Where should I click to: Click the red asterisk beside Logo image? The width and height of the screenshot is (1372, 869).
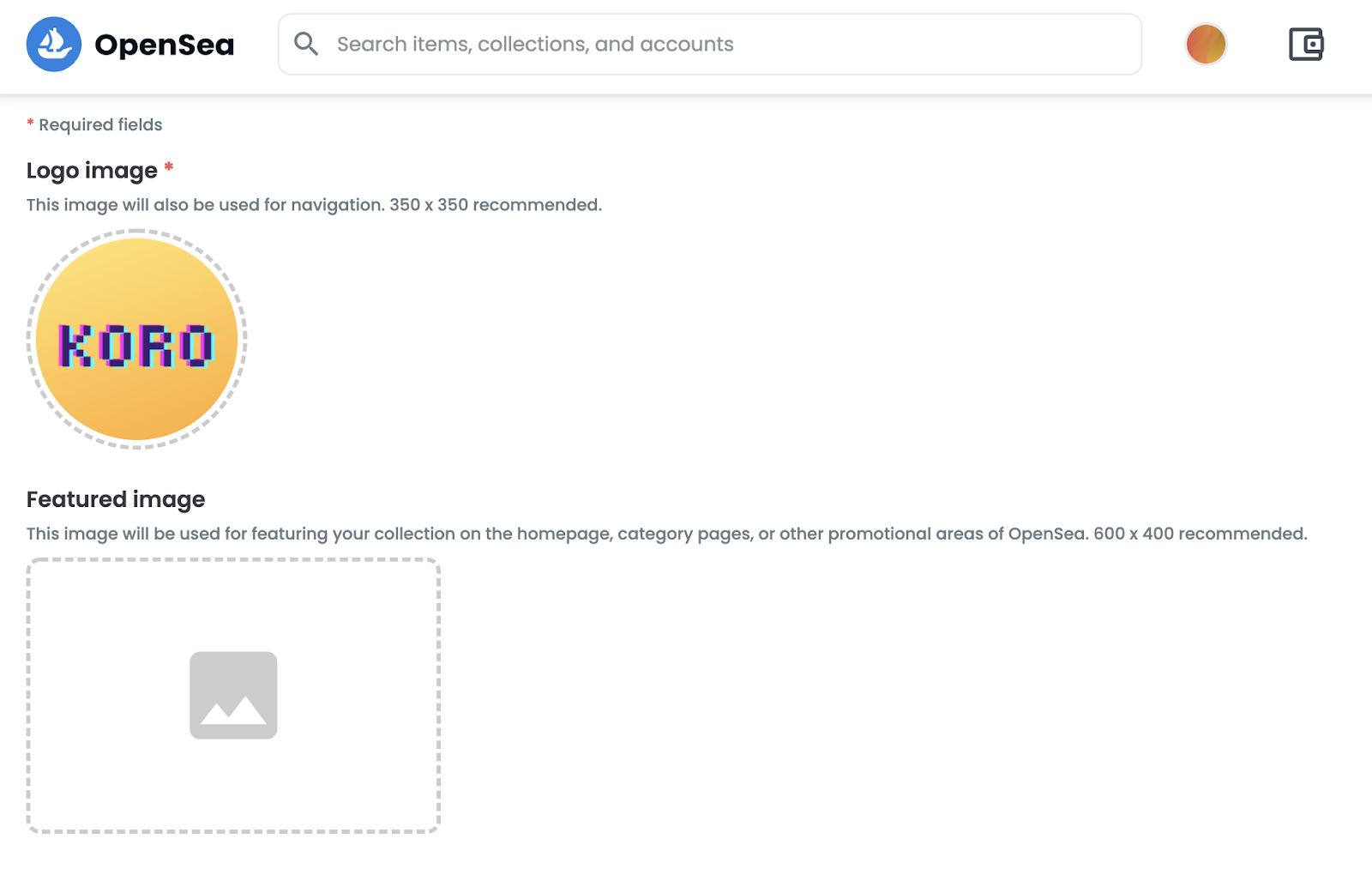click(x=169, y=166)
